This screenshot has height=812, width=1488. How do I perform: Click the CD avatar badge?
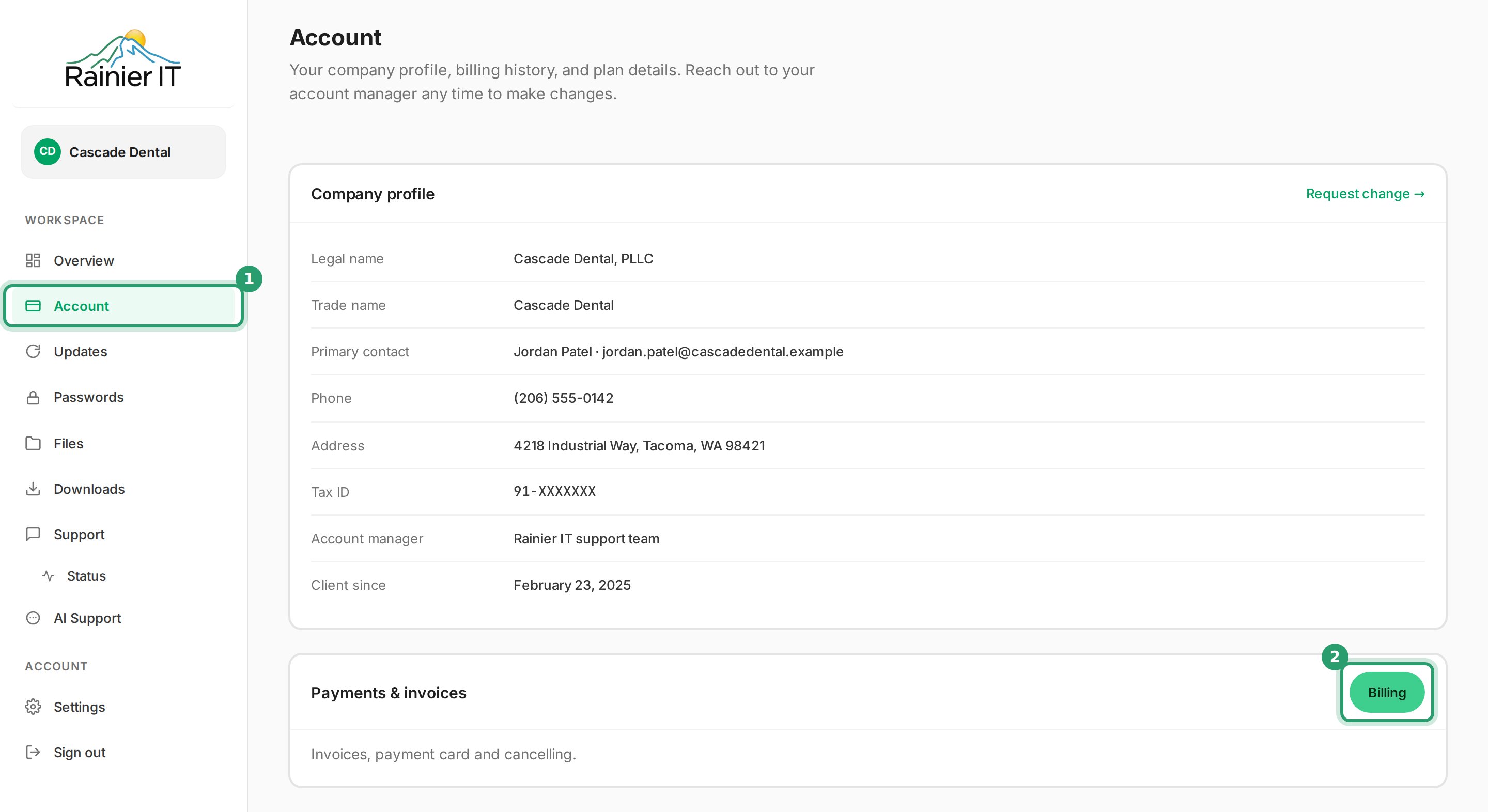point(48,152)
